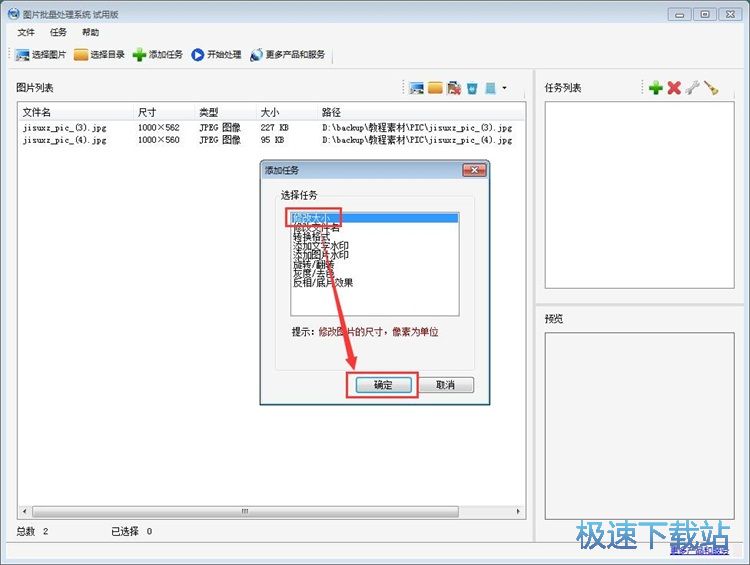
Task: Click the wrench edit-task icon
Action: [x=692, y=88]
